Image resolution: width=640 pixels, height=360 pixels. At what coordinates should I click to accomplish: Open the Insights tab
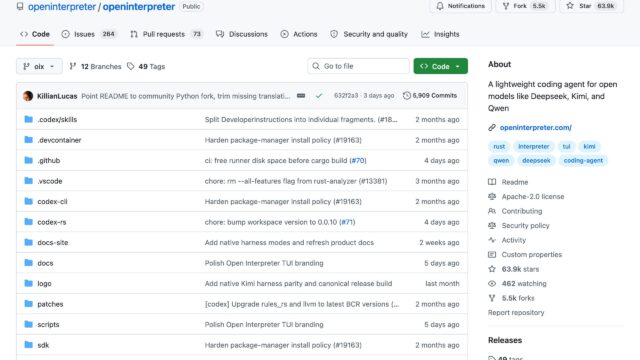[x=440, y=34]
